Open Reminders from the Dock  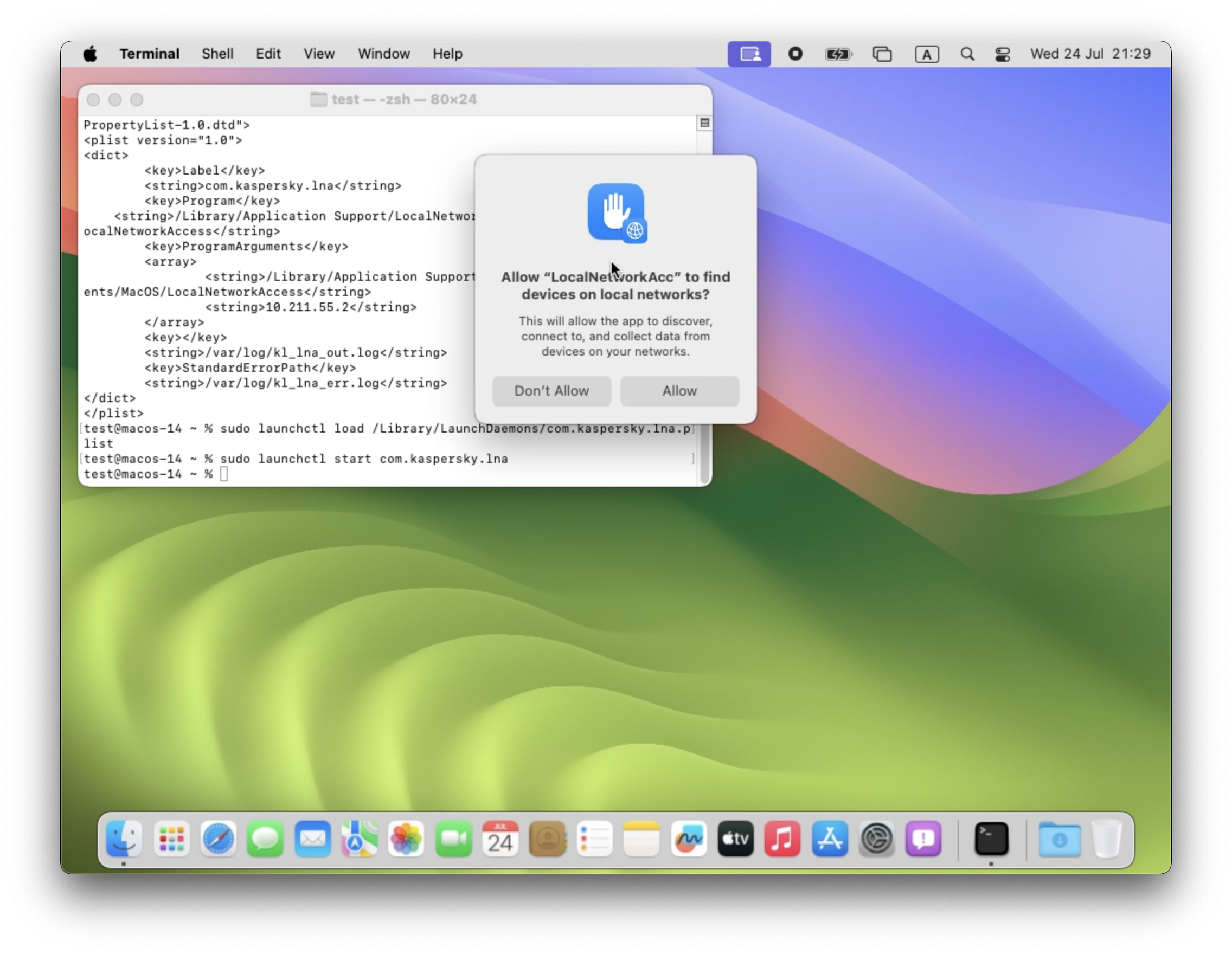tap(594, 839)
